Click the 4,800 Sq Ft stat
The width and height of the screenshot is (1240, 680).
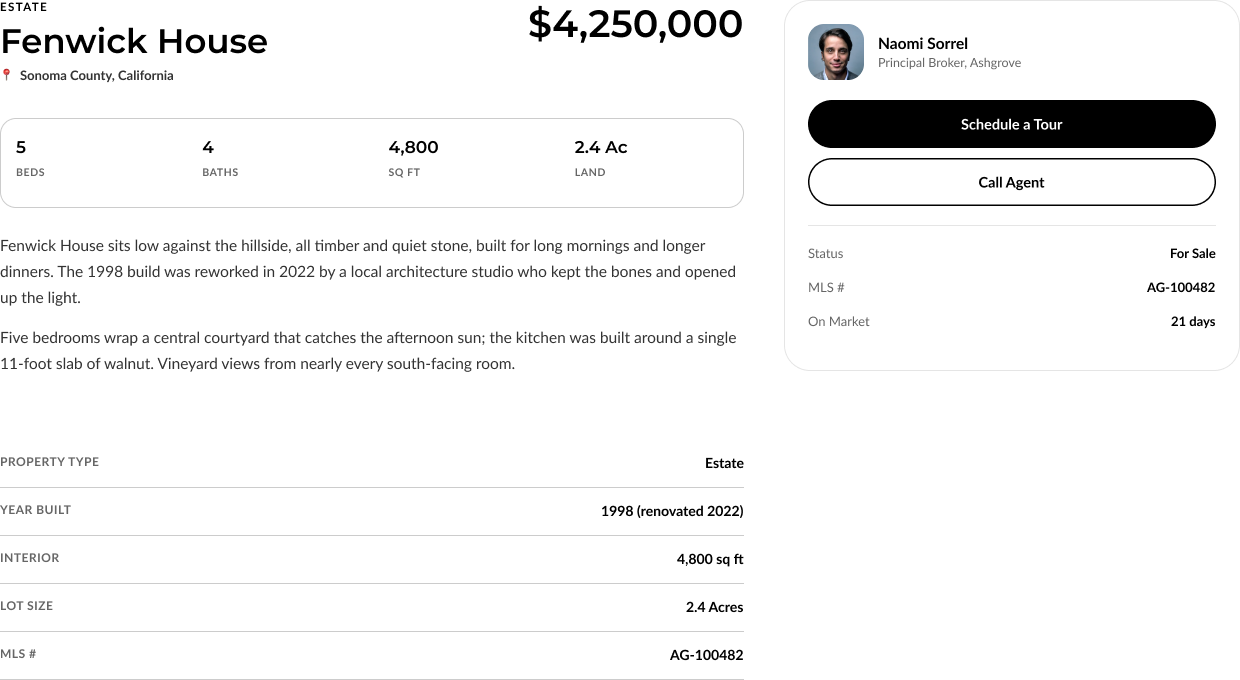413,158
